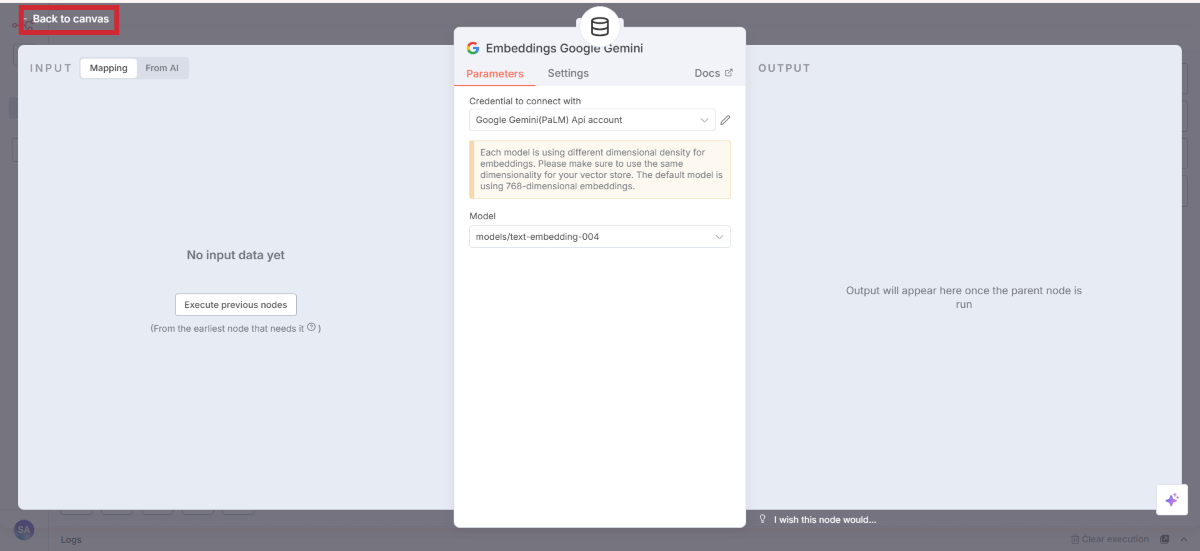Click Execute previous nodes button

click(x=236, y=305)
